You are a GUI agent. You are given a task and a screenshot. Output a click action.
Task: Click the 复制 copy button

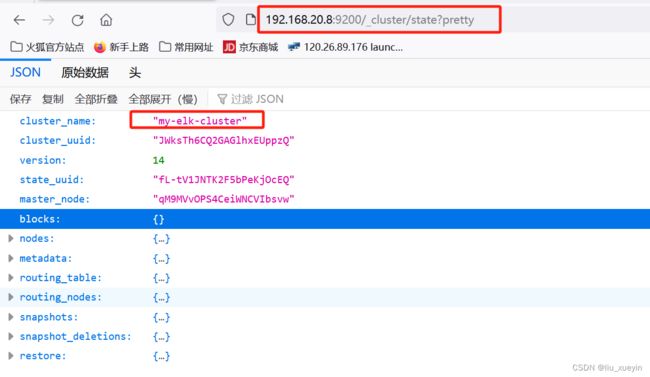point(53,99)
